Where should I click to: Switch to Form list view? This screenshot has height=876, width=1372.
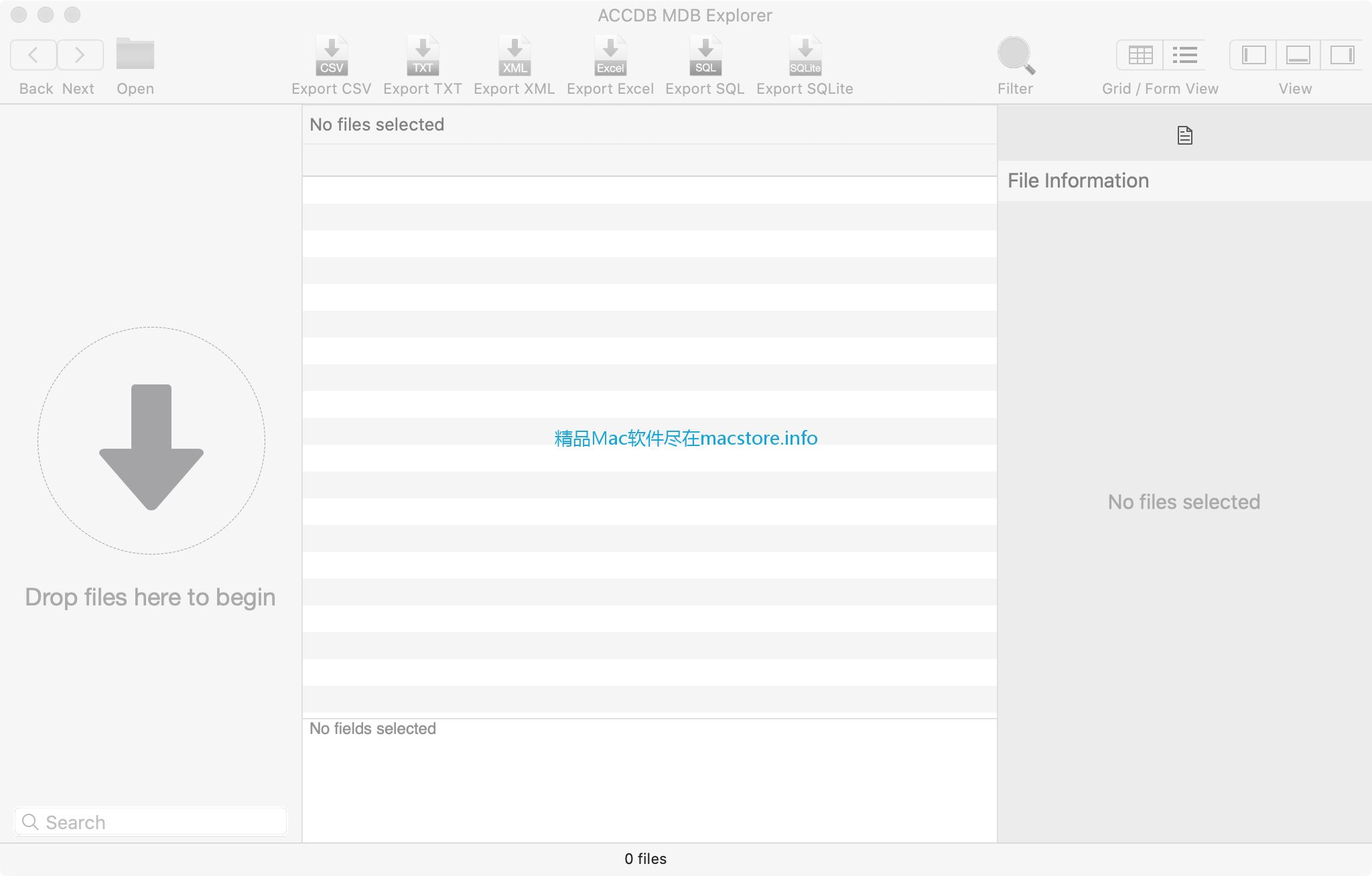click(1184, 54)
